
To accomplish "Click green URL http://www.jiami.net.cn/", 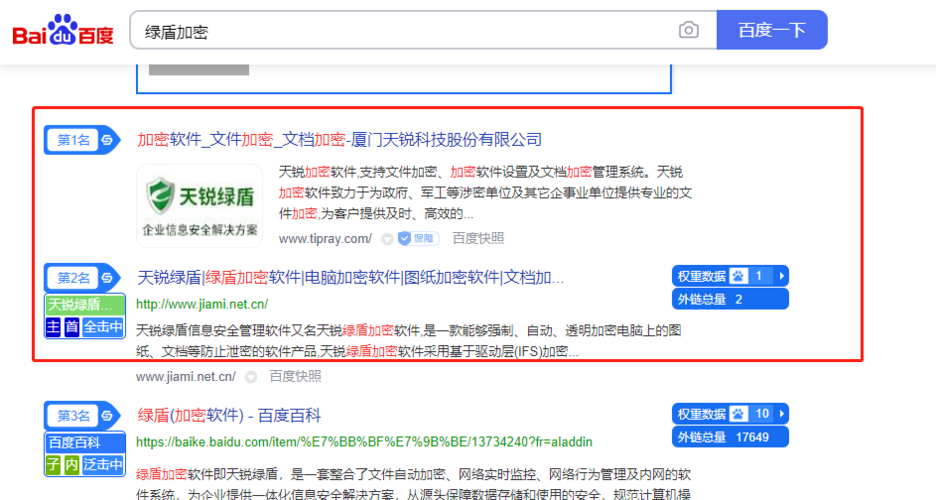I will coord(202,304).
